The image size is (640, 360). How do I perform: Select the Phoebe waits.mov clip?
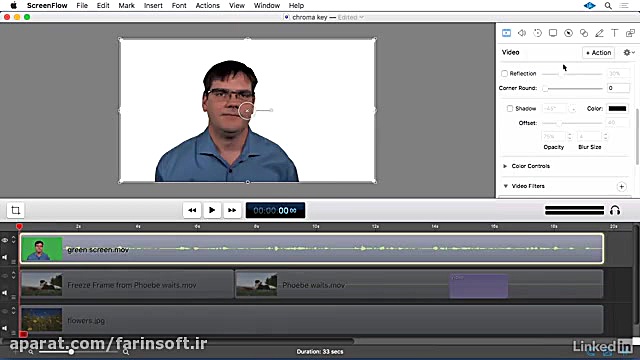pos(419,284)
